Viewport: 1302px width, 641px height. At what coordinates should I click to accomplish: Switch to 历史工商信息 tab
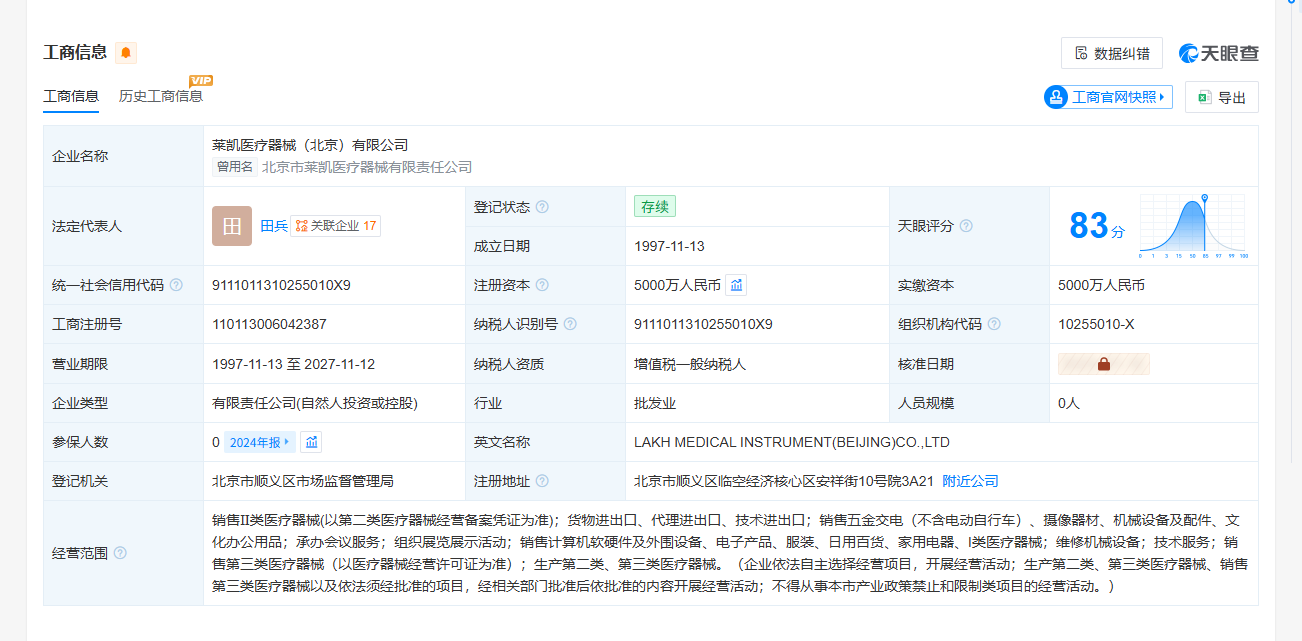tap(161, 96)
